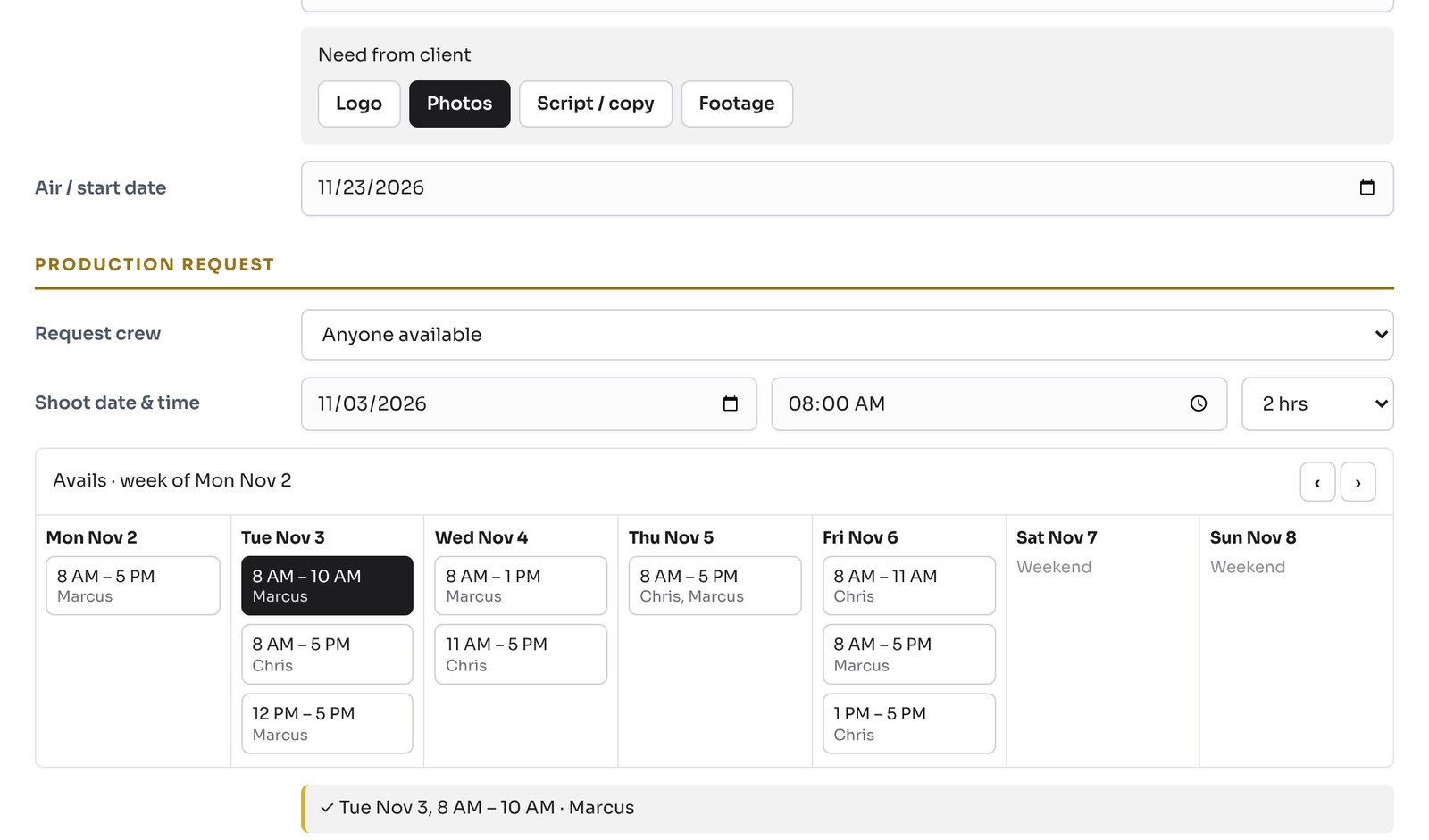Select Thu Nov 5 Chris, Marcus slot
This screenshot has width=1429, height=840.
714,586
